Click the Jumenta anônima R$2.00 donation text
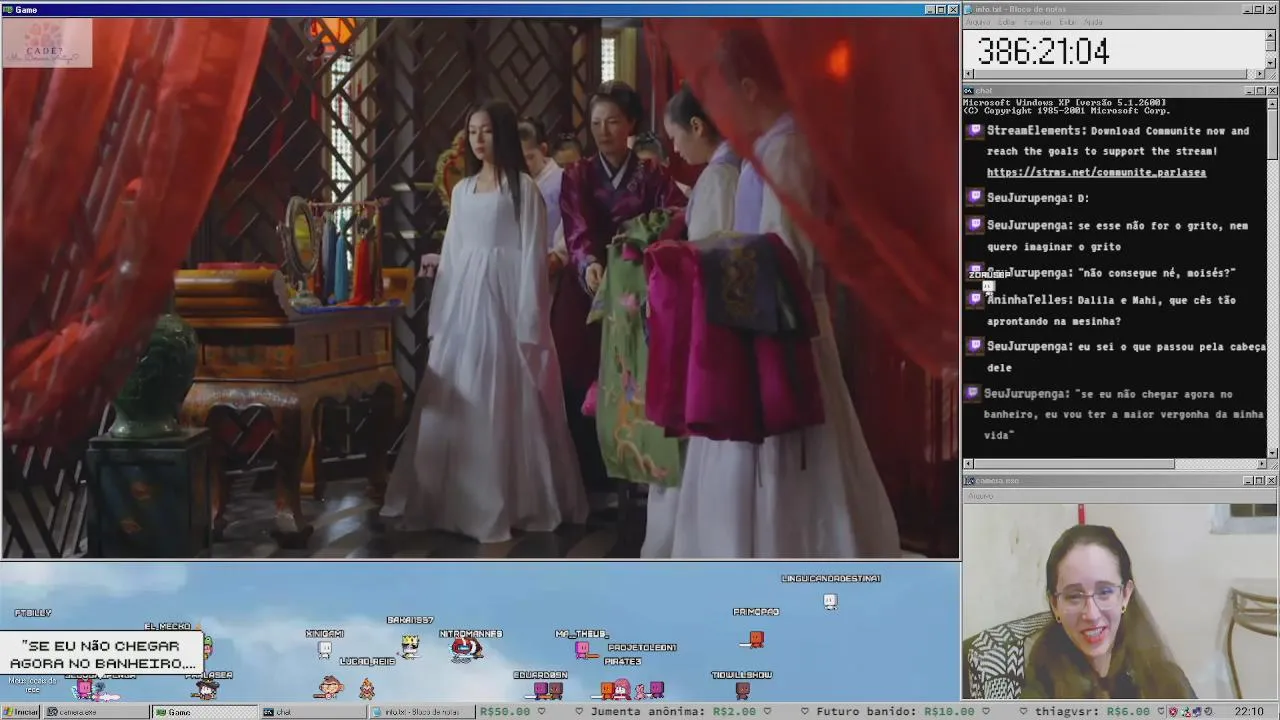1280x720 pixels. point(673,712)
